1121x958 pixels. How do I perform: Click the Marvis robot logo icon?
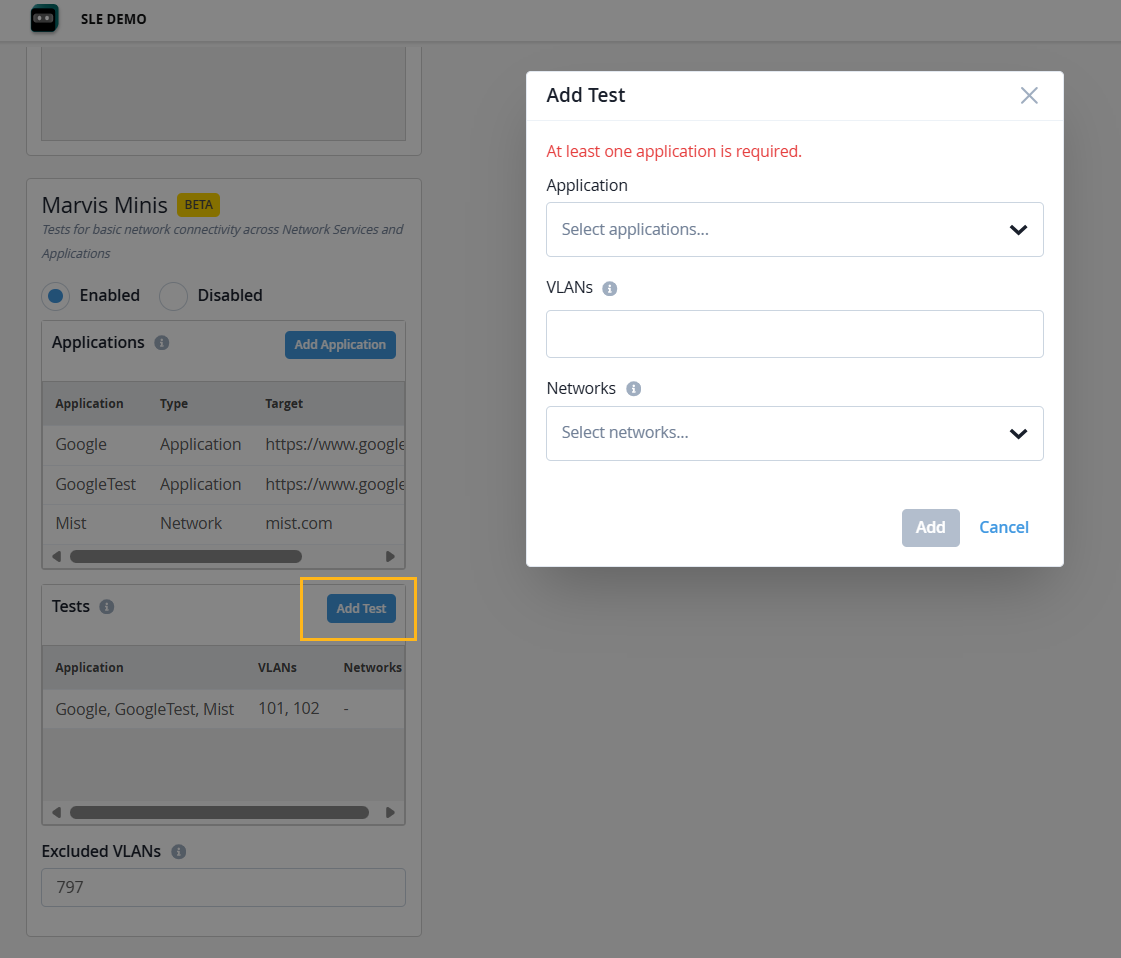pos(44,18)
